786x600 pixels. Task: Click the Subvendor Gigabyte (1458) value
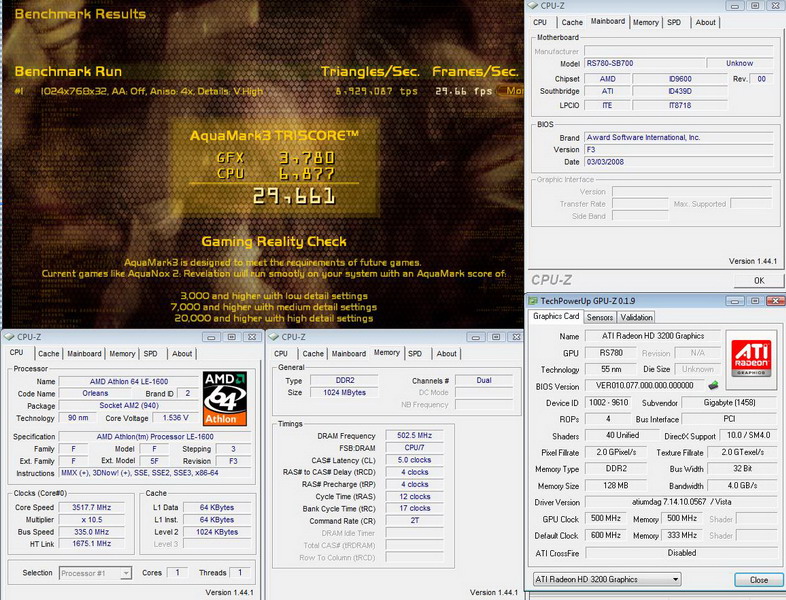(x=729, y=403)
